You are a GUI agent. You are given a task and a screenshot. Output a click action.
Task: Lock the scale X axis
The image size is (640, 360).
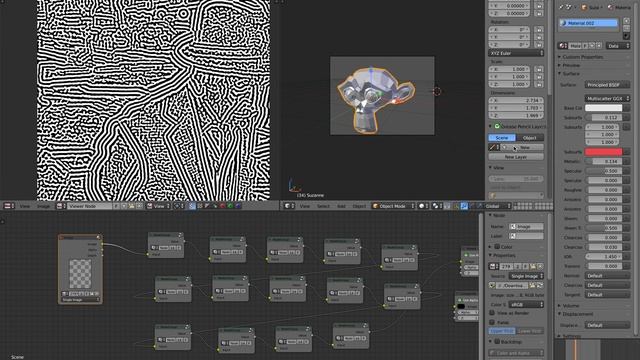click(x=539, y=69)
